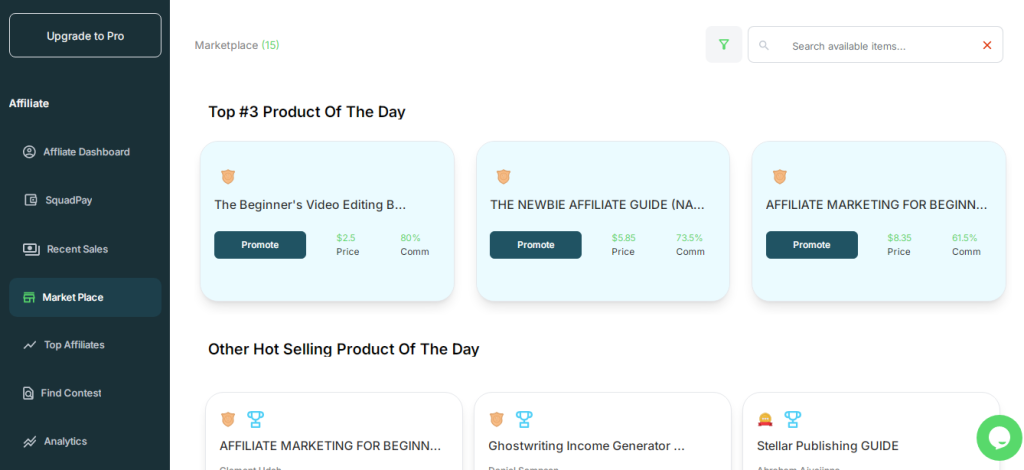Promote the $8.35 Affiliate Marketing product

click(812, 245)
